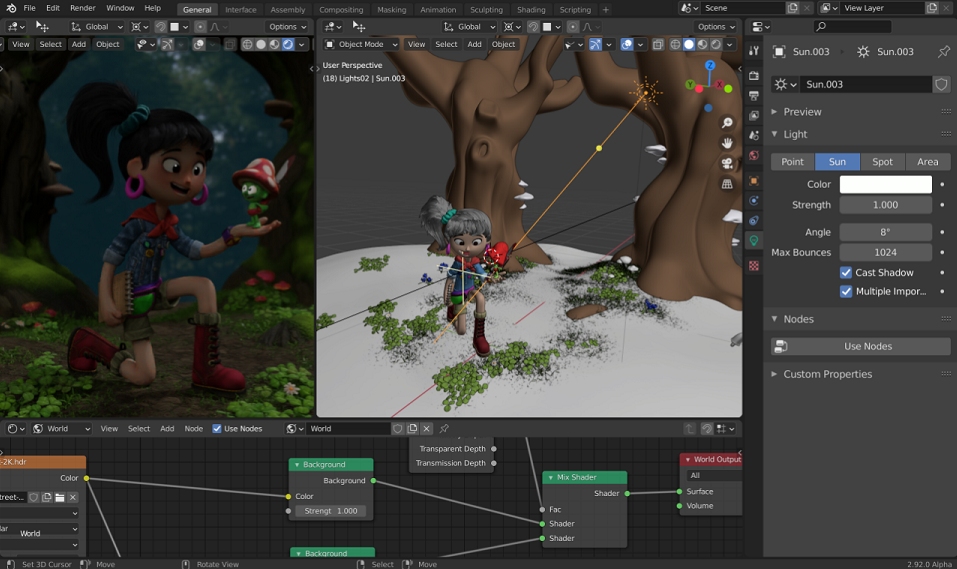This screenshot has height=569, width=957.
Task: Toggle camera view icon in viewport
Action: (x=727, y=163)
